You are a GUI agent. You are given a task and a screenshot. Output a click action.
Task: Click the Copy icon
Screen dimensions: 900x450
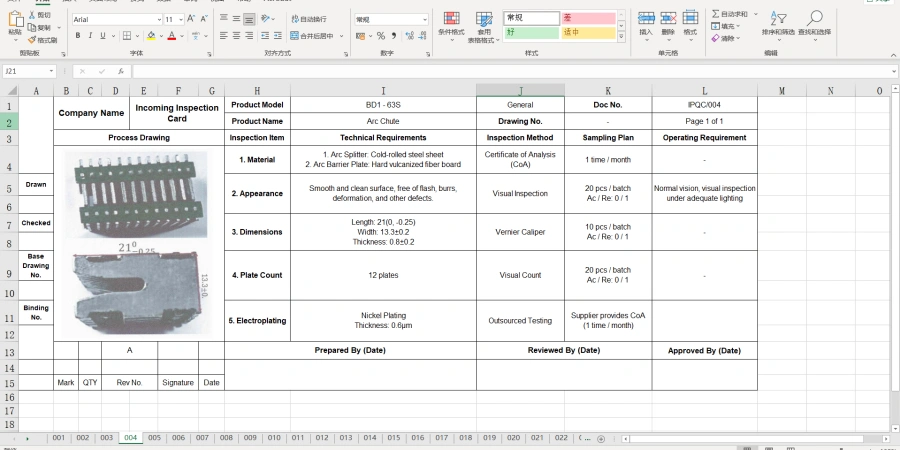pos(32,28)
